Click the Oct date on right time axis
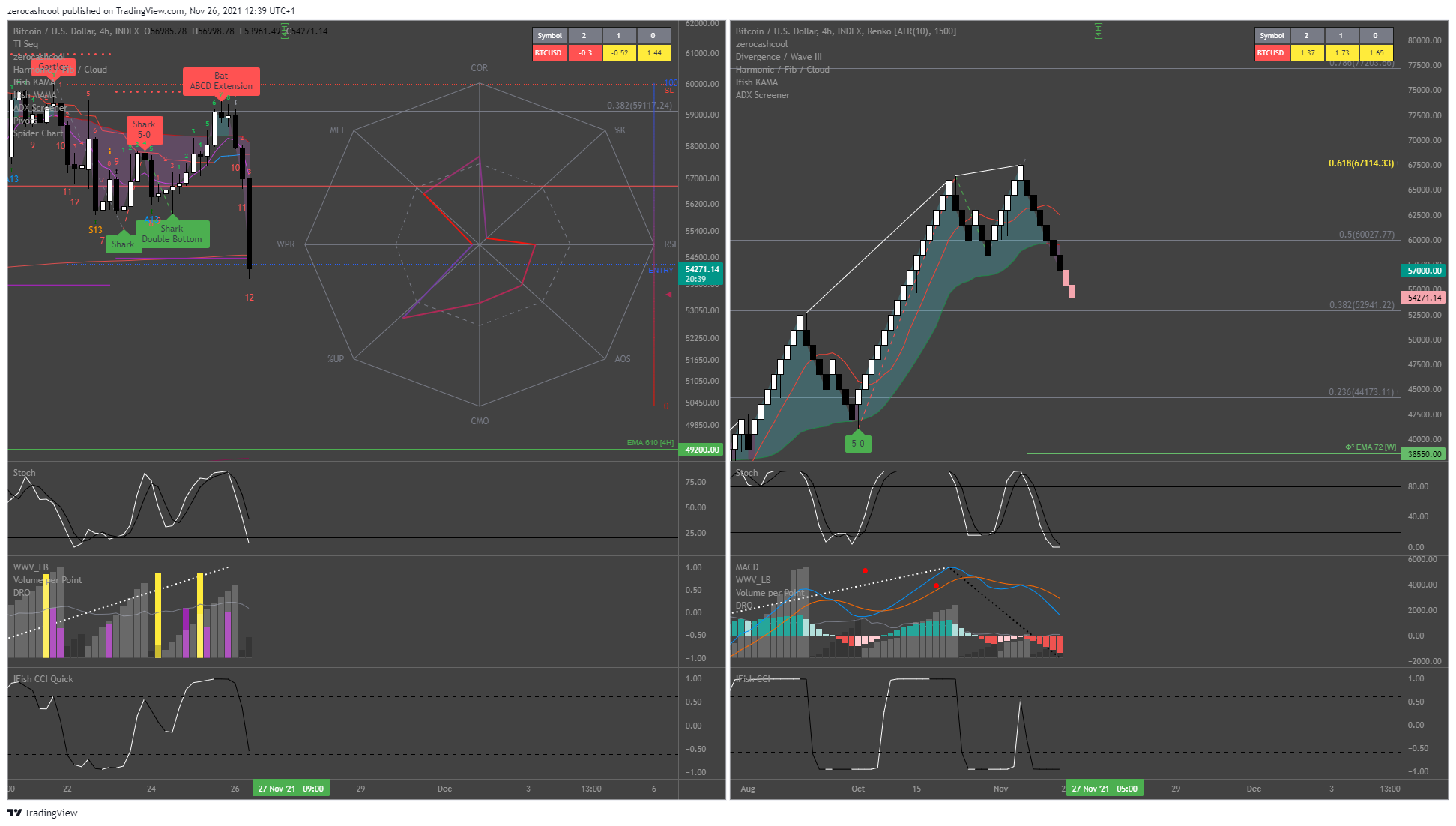The height and width of the screenshot is (826, 1456). (858, 789)
